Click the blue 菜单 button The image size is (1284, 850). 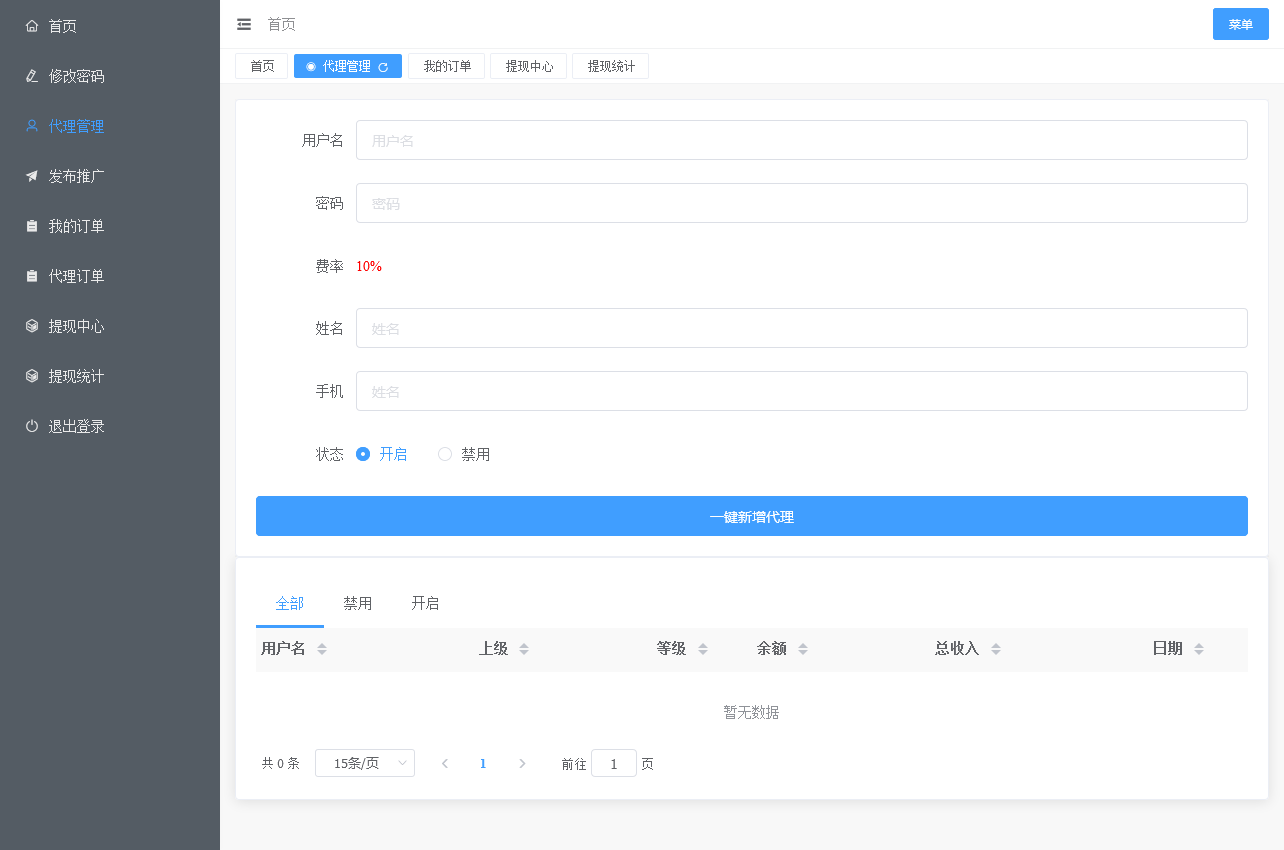[1240, 24]
